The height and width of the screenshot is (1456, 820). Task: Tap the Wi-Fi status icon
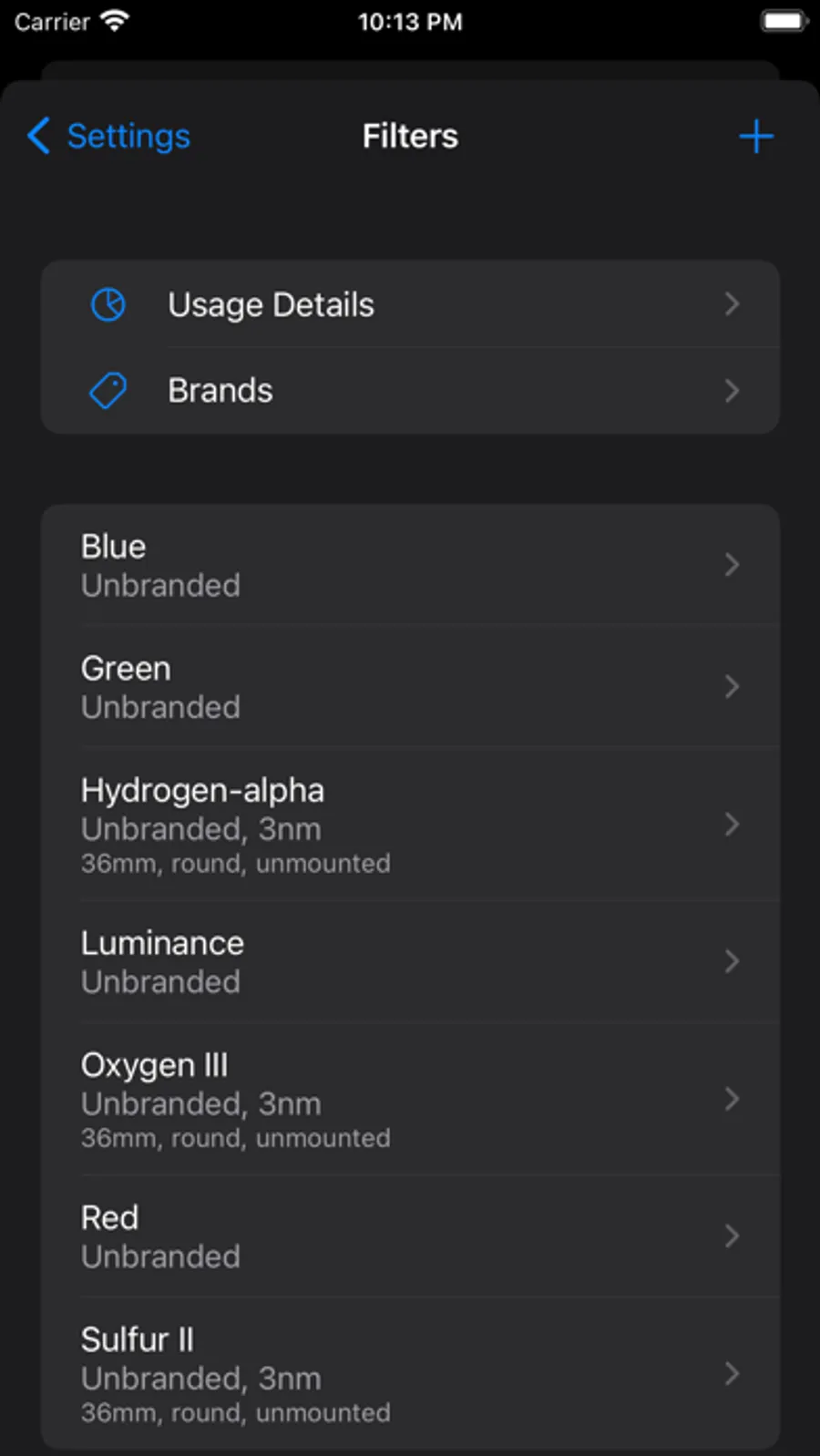tap(115, 21)
